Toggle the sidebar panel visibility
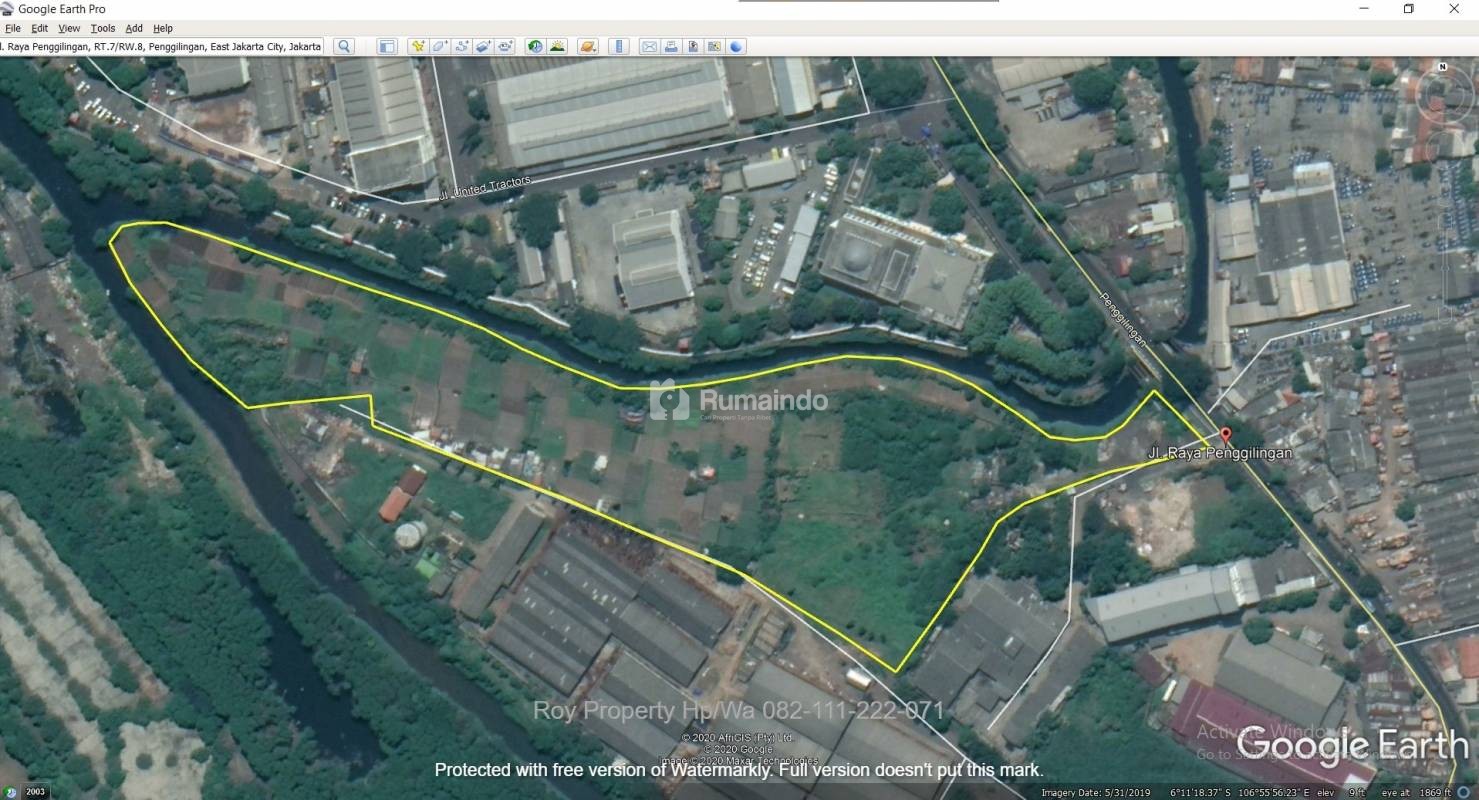The height and width of the screenshot is (800, 1479). click(387, 46)
